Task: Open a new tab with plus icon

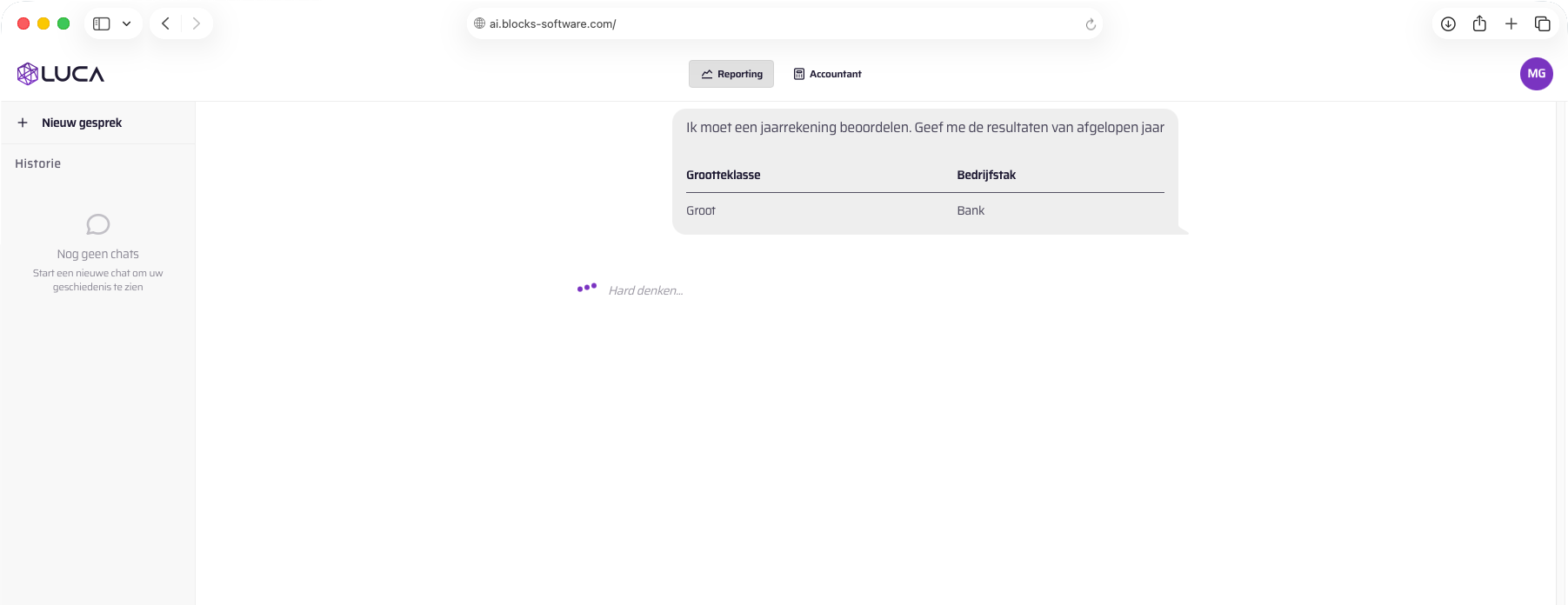Action: (x=1511, y=23)
